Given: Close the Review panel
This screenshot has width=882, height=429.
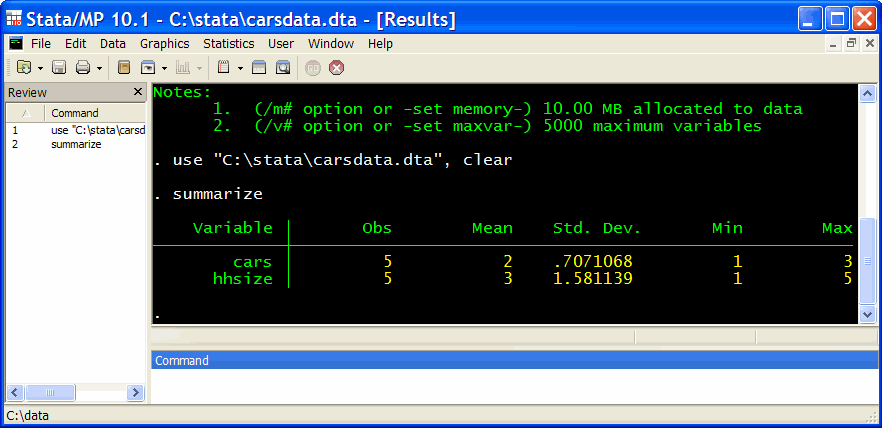Looking at the screenshot, I should tap(138, 92).
